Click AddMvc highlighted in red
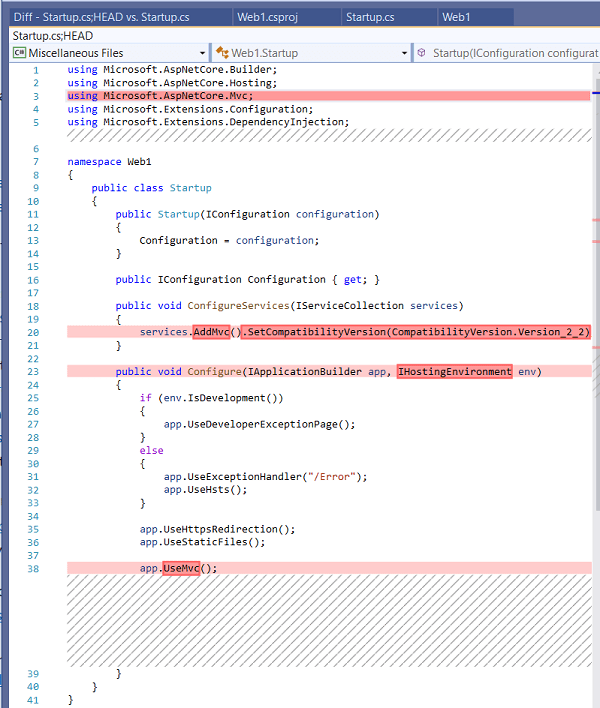The height and width of the screenshot is (708, 600). pyautogui.click(x=211, y=332)
